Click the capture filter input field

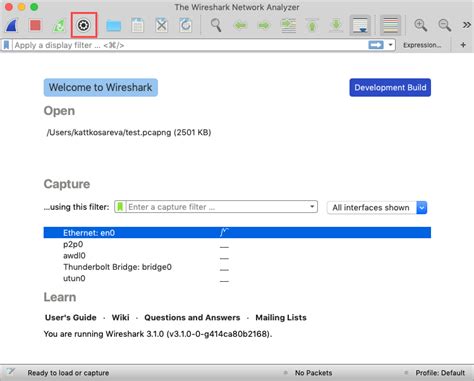tap(217, 207)
